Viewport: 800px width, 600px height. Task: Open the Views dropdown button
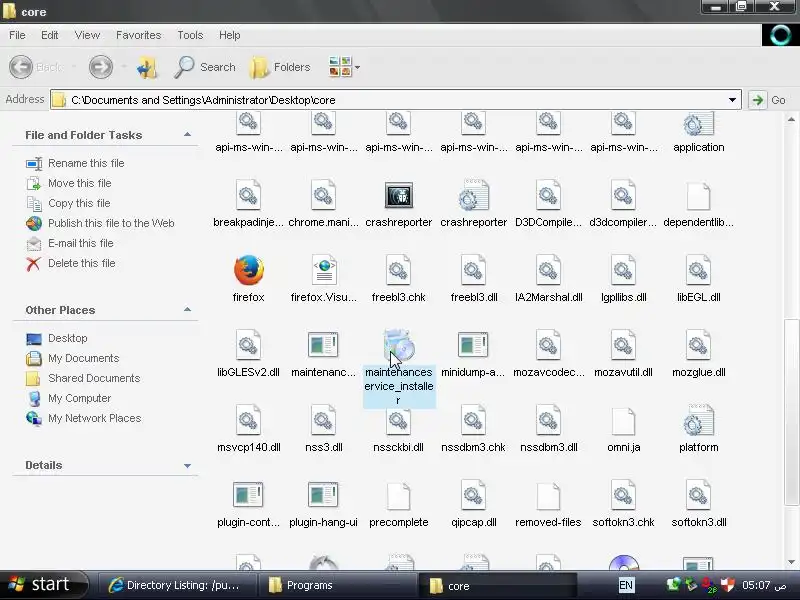(x=344, y=67)
